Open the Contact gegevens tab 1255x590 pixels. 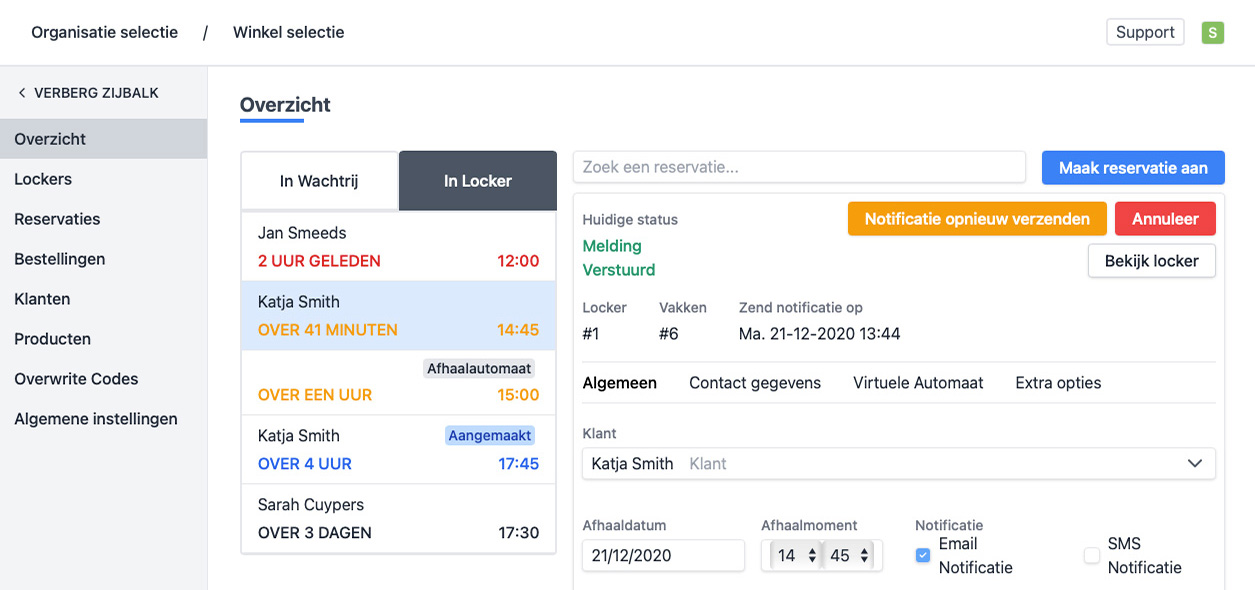pyautogui.click(x=755, y=383)
